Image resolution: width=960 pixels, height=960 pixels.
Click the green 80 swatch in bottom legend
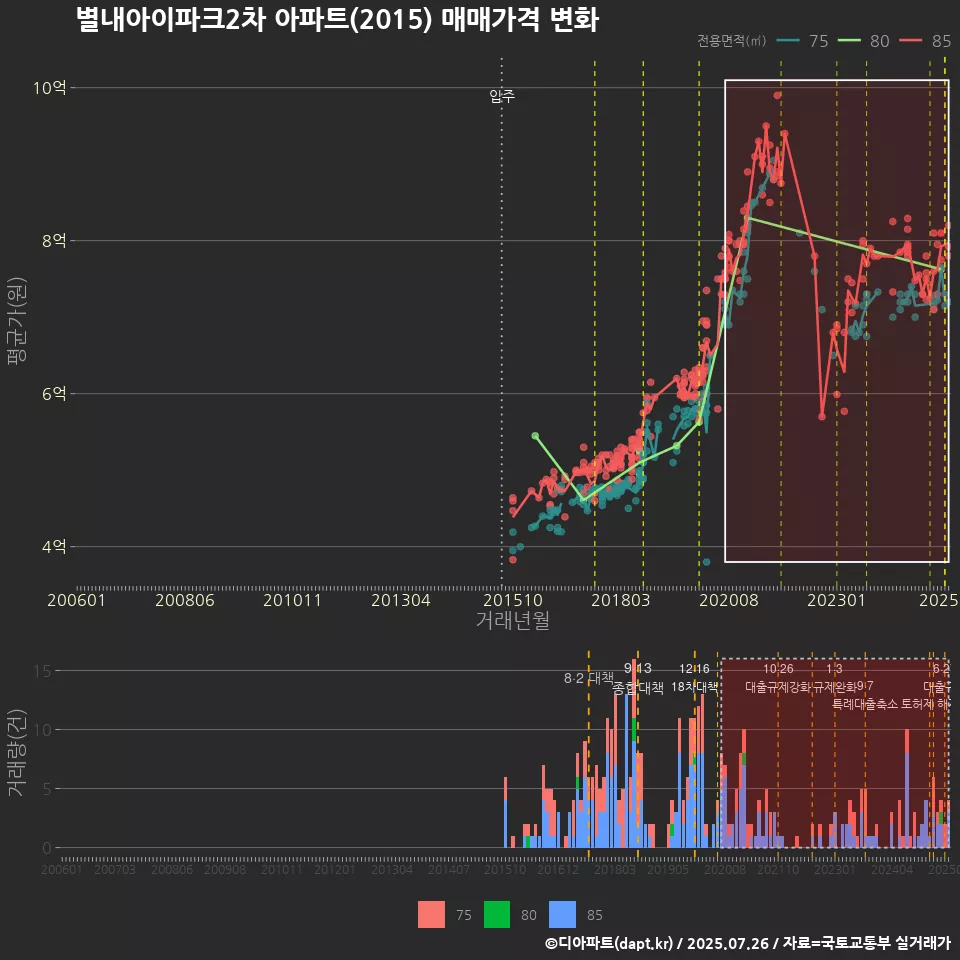tap(497, 915)
